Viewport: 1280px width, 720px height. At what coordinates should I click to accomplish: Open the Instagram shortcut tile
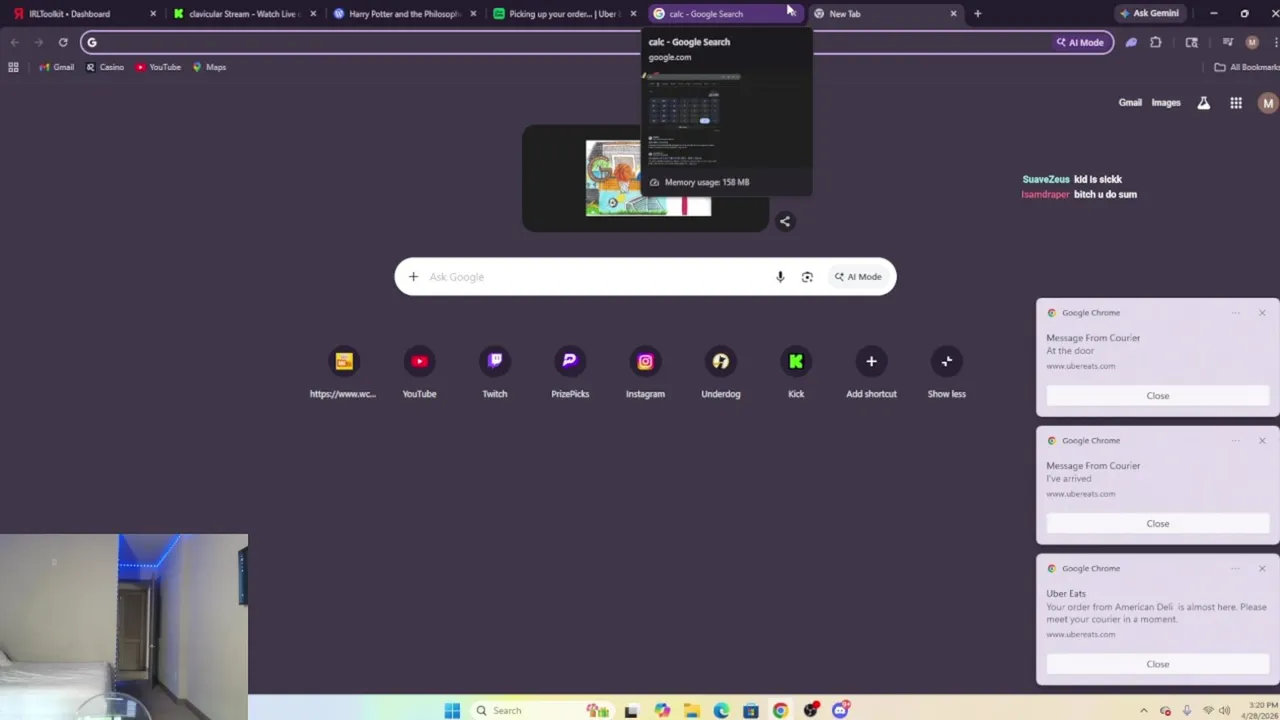point(645,372)
